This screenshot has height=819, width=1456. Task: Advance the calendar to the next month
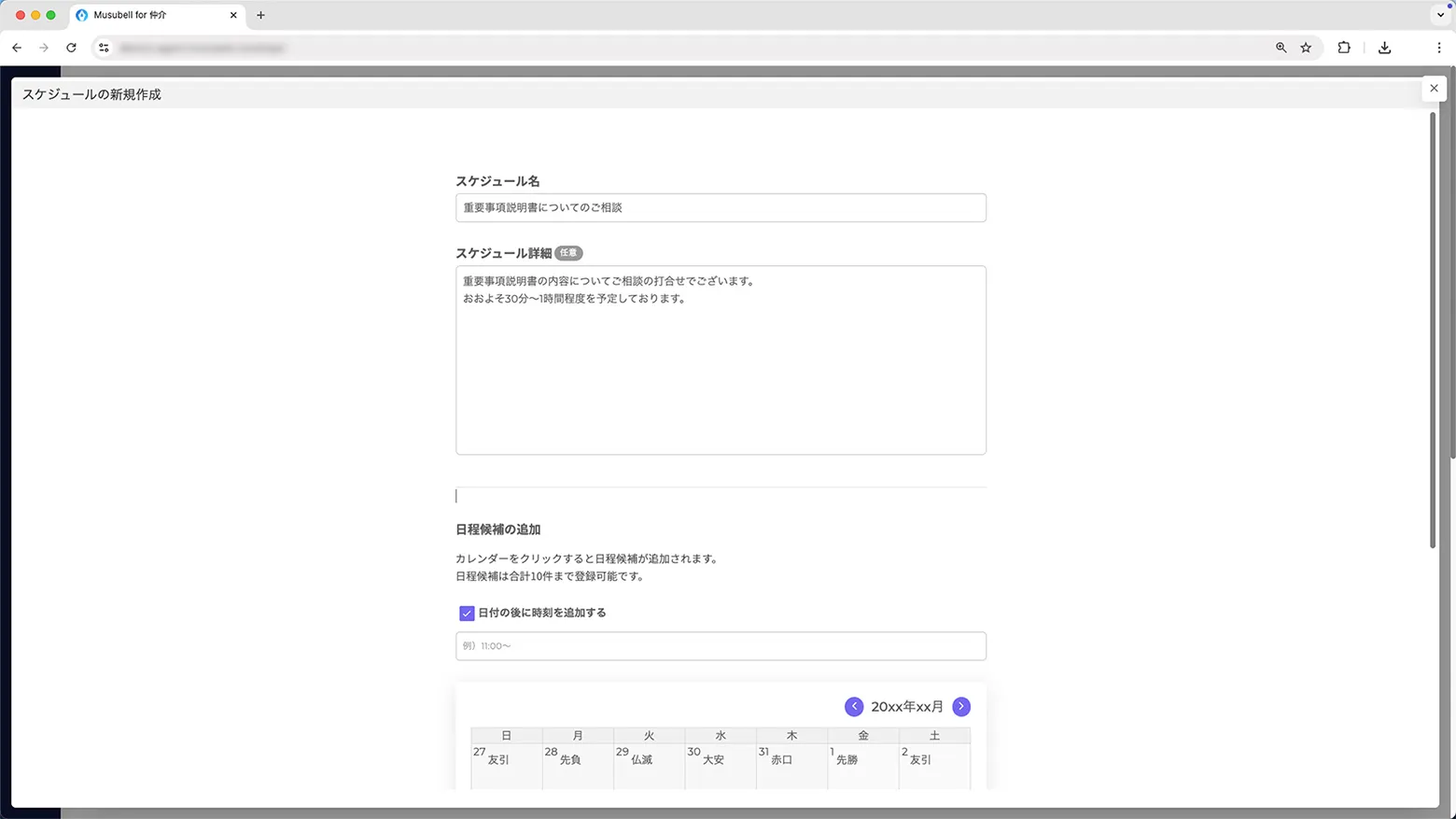(961, 707)
